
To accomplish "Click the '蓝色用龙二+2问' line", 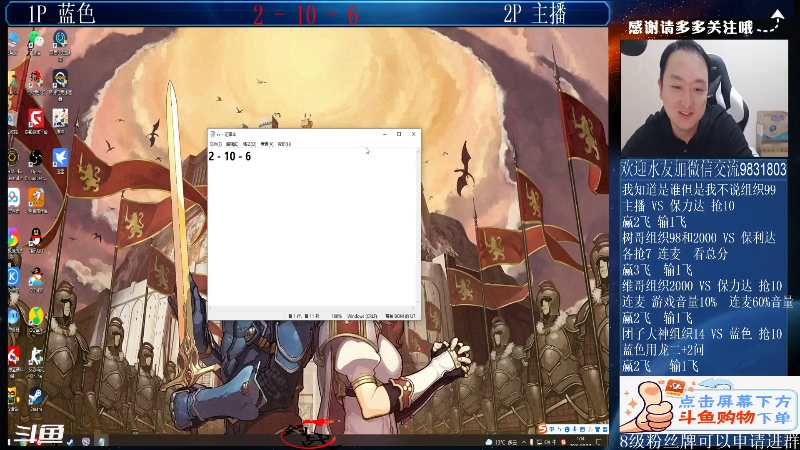I will coord(663,350).
